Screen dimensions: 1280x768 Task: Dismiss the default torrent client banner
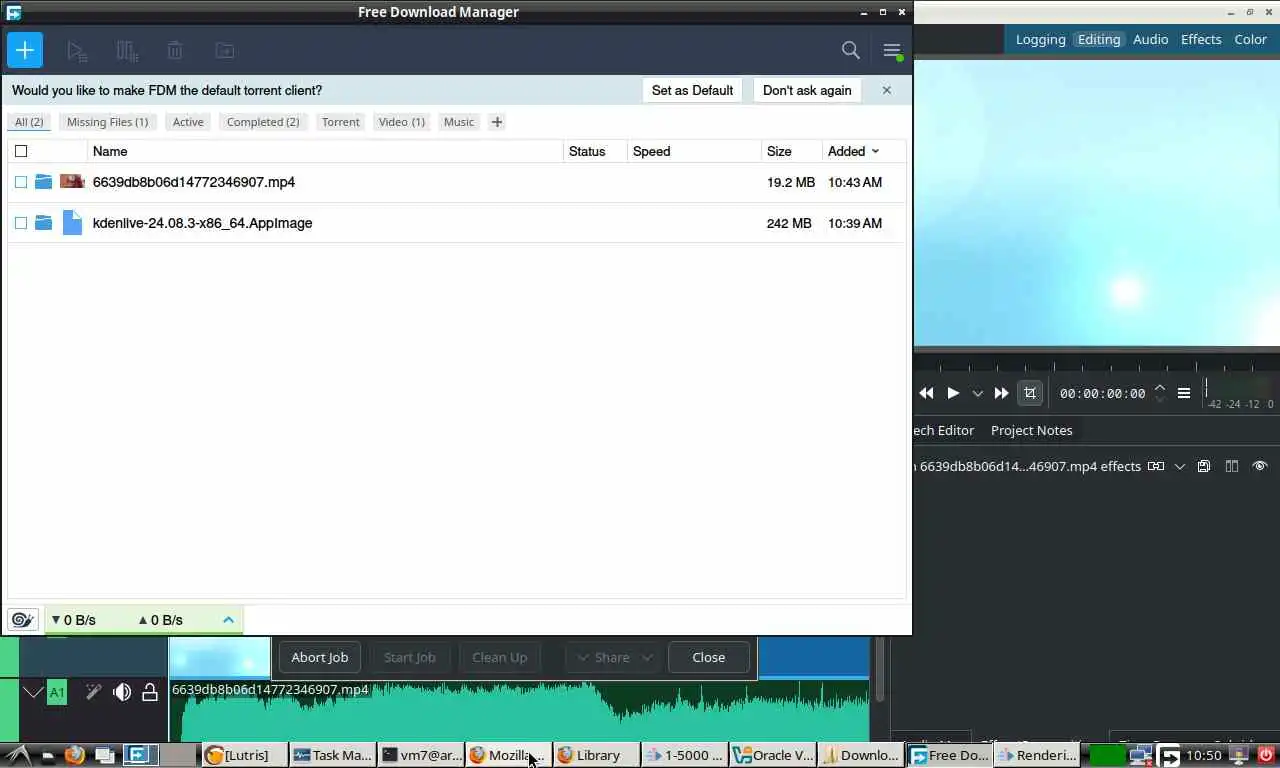pyautogui.click(x=886, y=90)
